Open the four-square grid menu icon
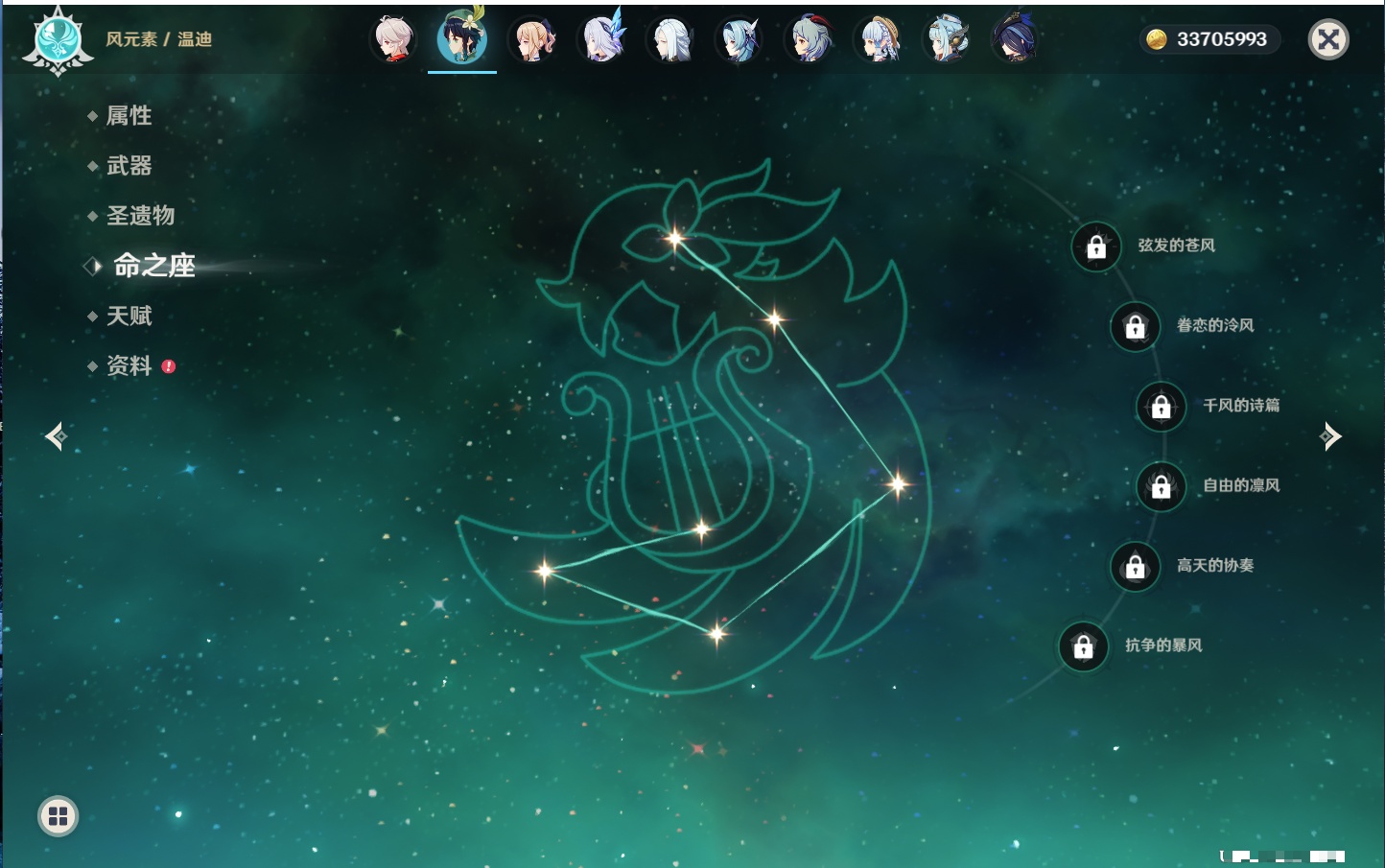The height and width of the screenshot is (868, 1385). pyautogui.click(x=58, y=816)
